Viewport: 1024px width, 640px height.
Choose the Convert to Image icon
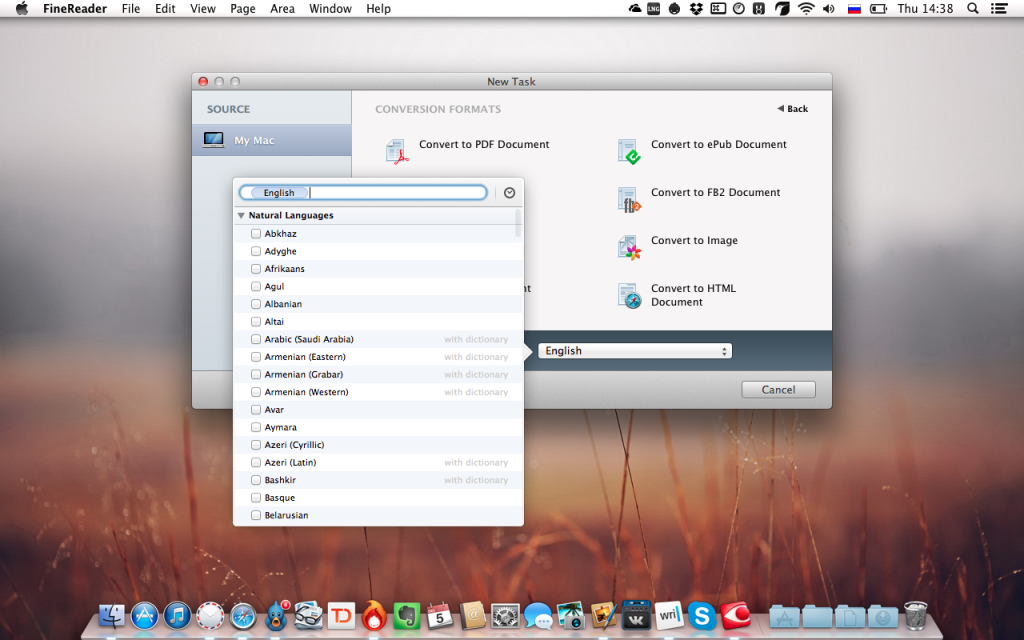tap(628, 247)
